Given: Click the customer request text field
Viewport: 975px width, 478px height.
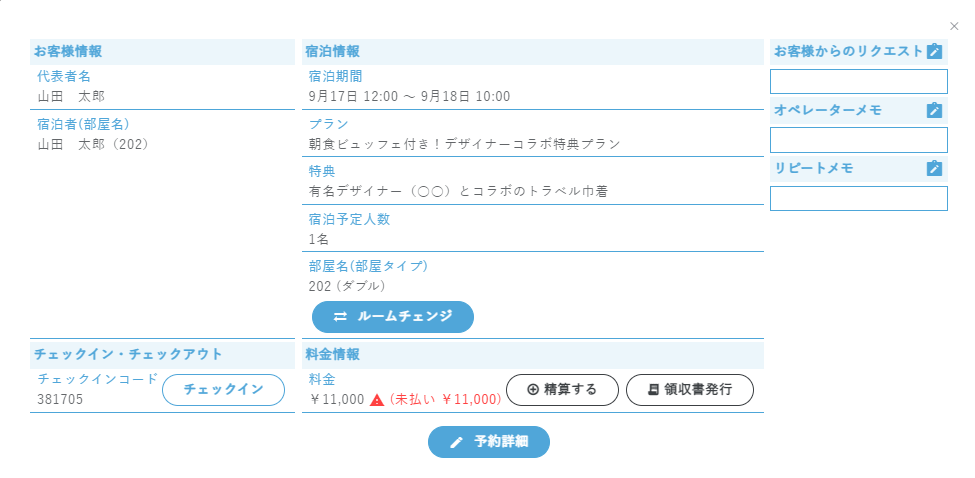Looking at the screenshot, I should 858,82.
